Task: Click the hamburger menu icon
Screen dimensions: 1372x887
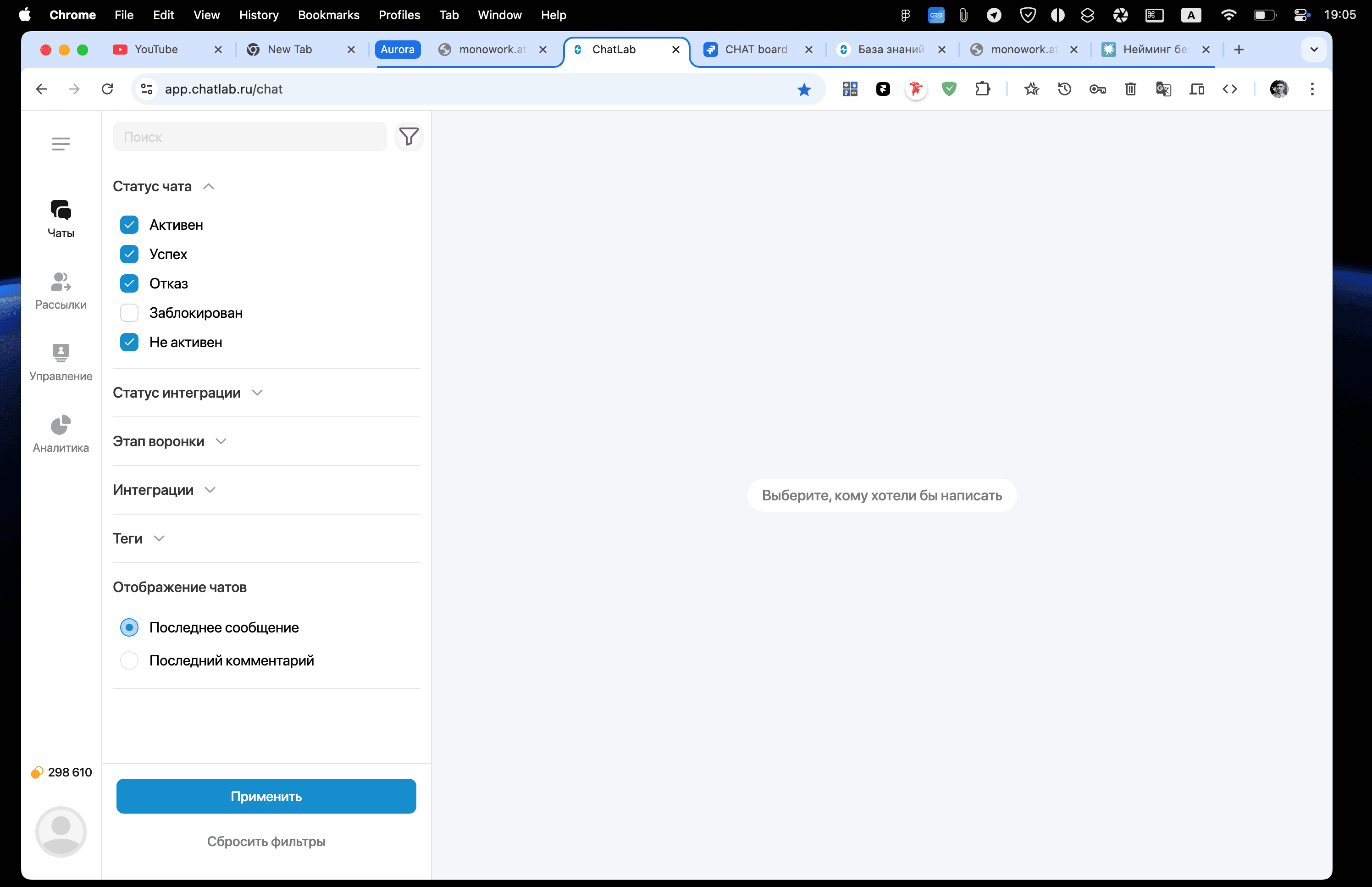Action: point(61,144)
